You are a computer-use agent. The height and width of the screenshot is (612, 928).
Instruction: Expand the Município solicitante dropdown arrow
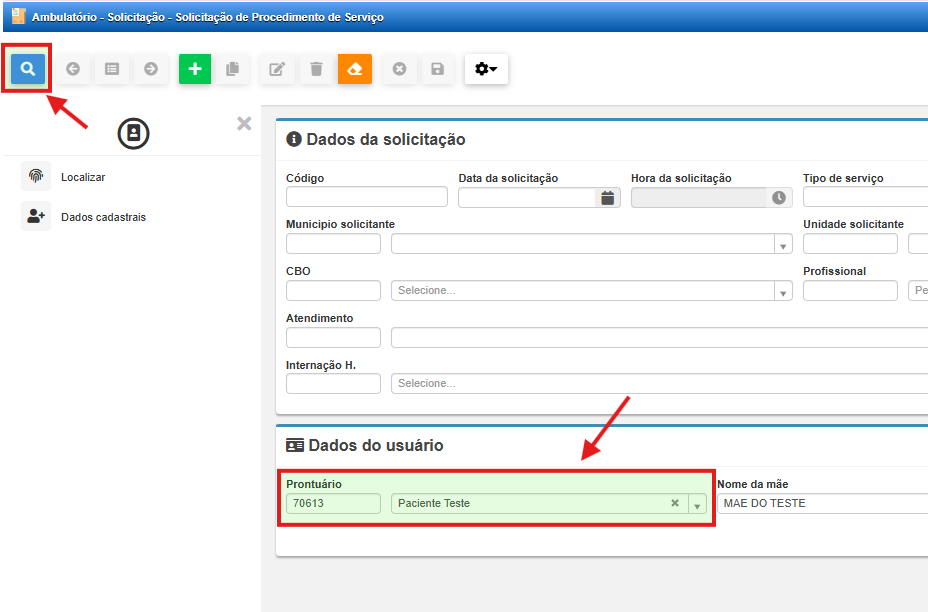pos(781,245)
